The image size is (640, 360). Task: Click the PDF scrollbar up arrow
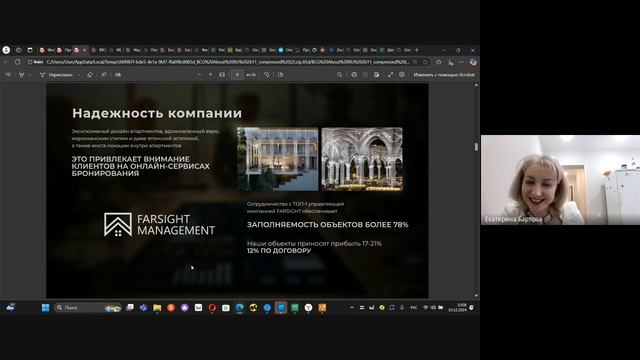(476, 85)
